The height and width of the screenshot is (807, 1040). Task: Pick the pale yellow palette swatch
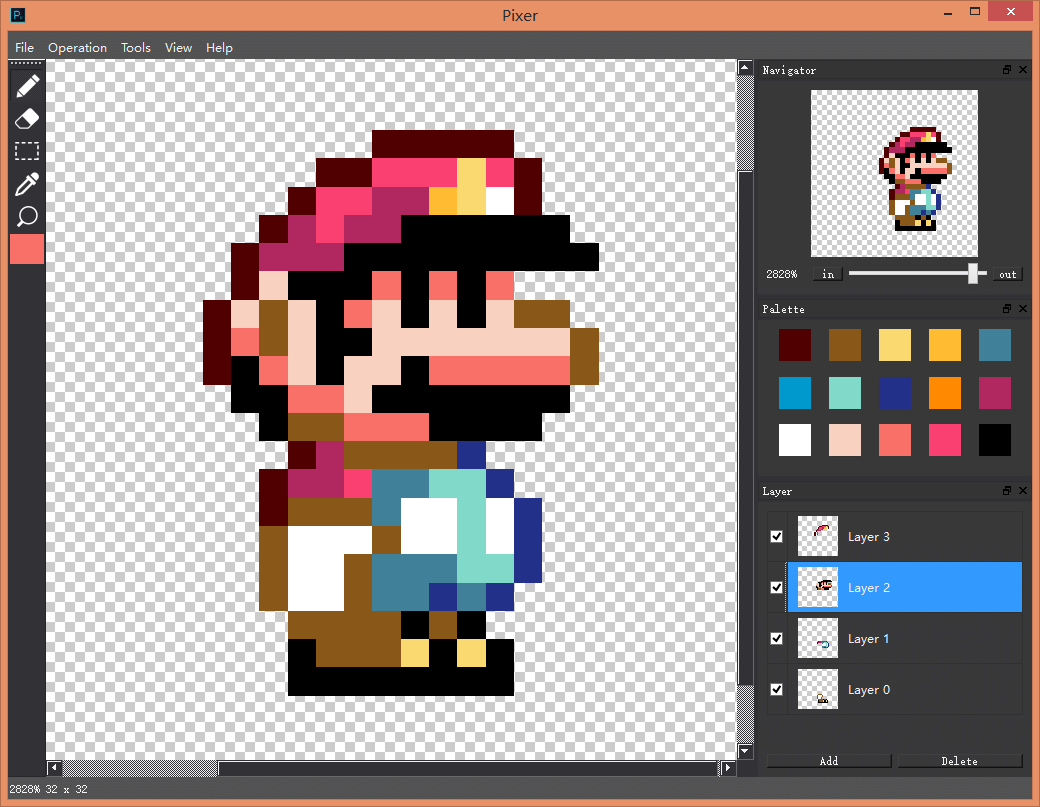[x=895, y=345]
